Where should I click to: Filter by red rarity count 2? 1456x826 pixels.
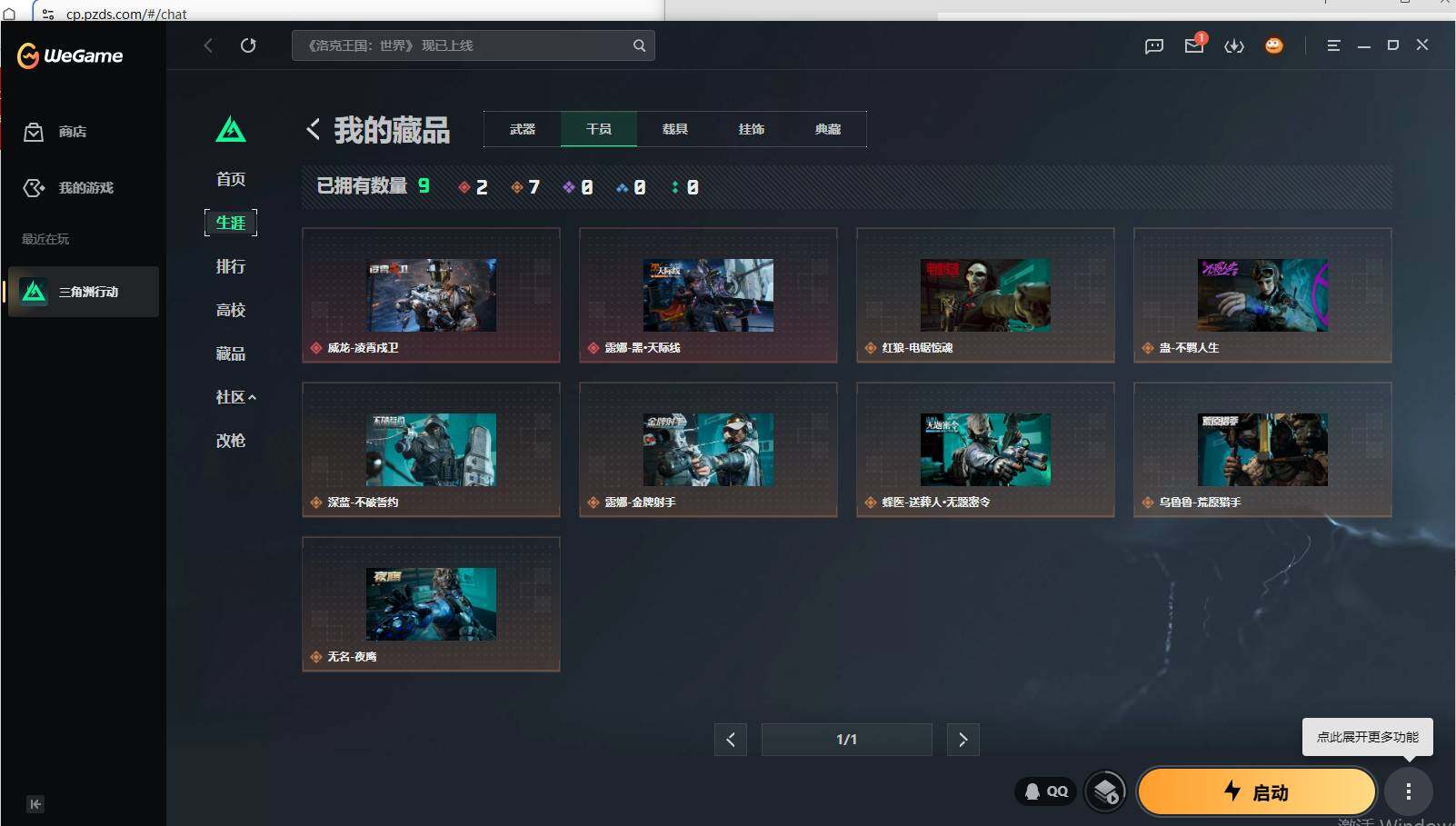pyautogui.click(x=473, y=187)
